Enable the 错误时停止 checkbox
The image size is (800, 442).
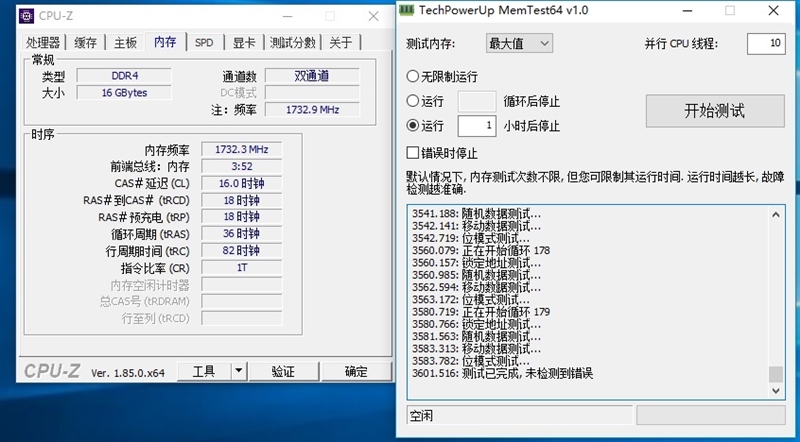tap(413, 153)
